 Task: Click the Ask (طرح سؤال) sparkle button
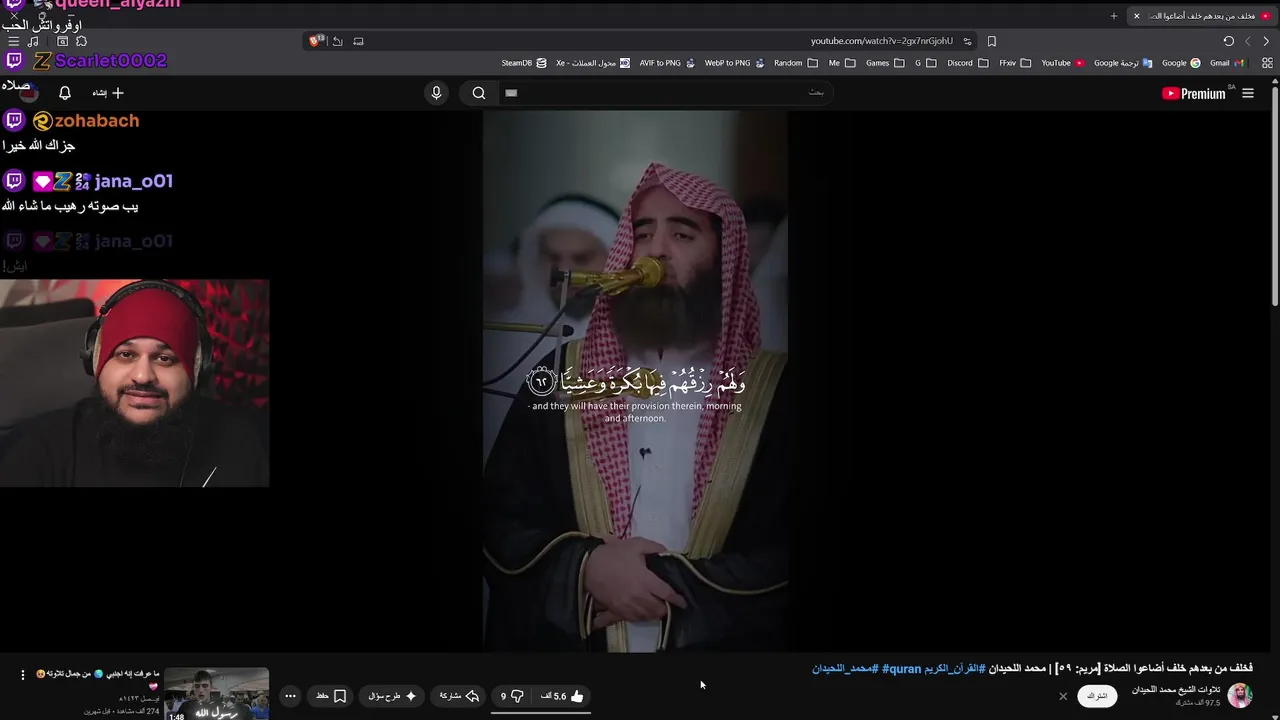(x=393, y=696)
